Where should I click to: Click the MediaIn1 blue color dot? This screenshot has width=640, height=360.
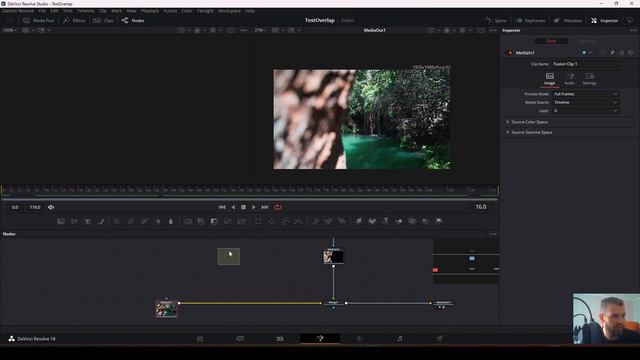click(584, 53)
